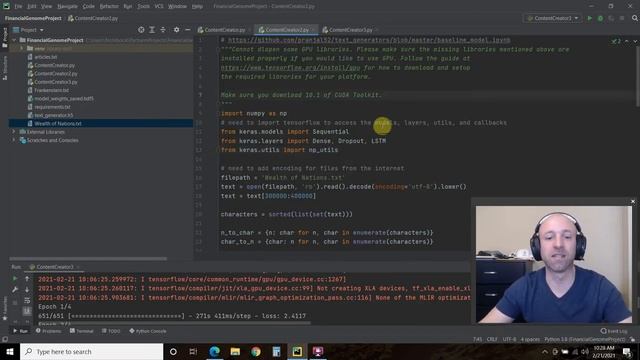
Task: Toggle Project side tool window tab
Action: point(5,38)
